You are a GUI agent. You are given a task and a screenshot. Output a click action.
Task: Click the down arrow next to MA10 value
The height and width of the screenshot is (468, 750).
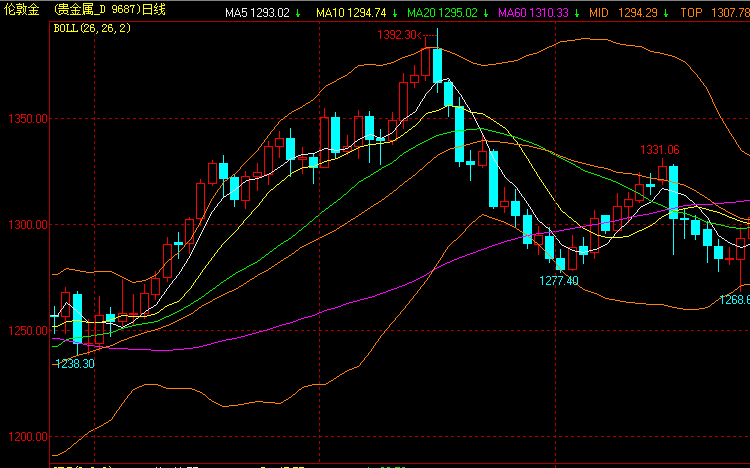[x=395, y=13]
